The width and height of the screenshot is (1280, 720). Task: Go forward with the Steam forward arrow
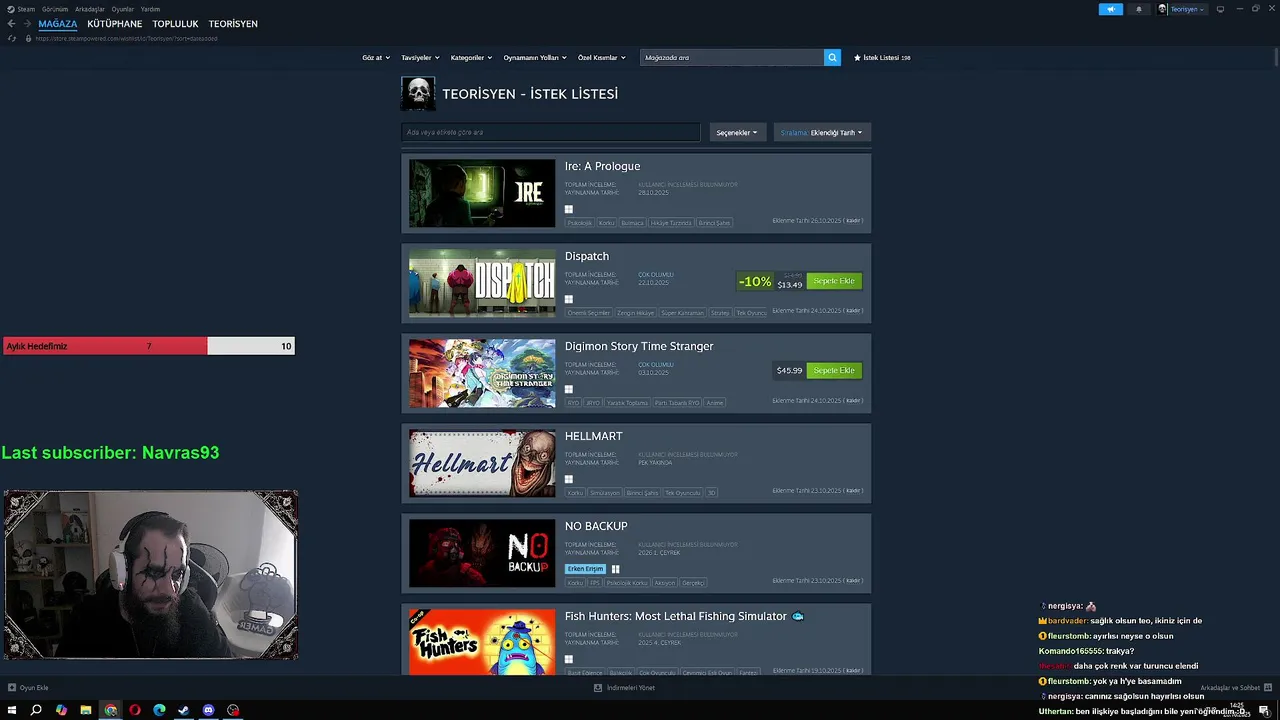(x=26, y=24)
